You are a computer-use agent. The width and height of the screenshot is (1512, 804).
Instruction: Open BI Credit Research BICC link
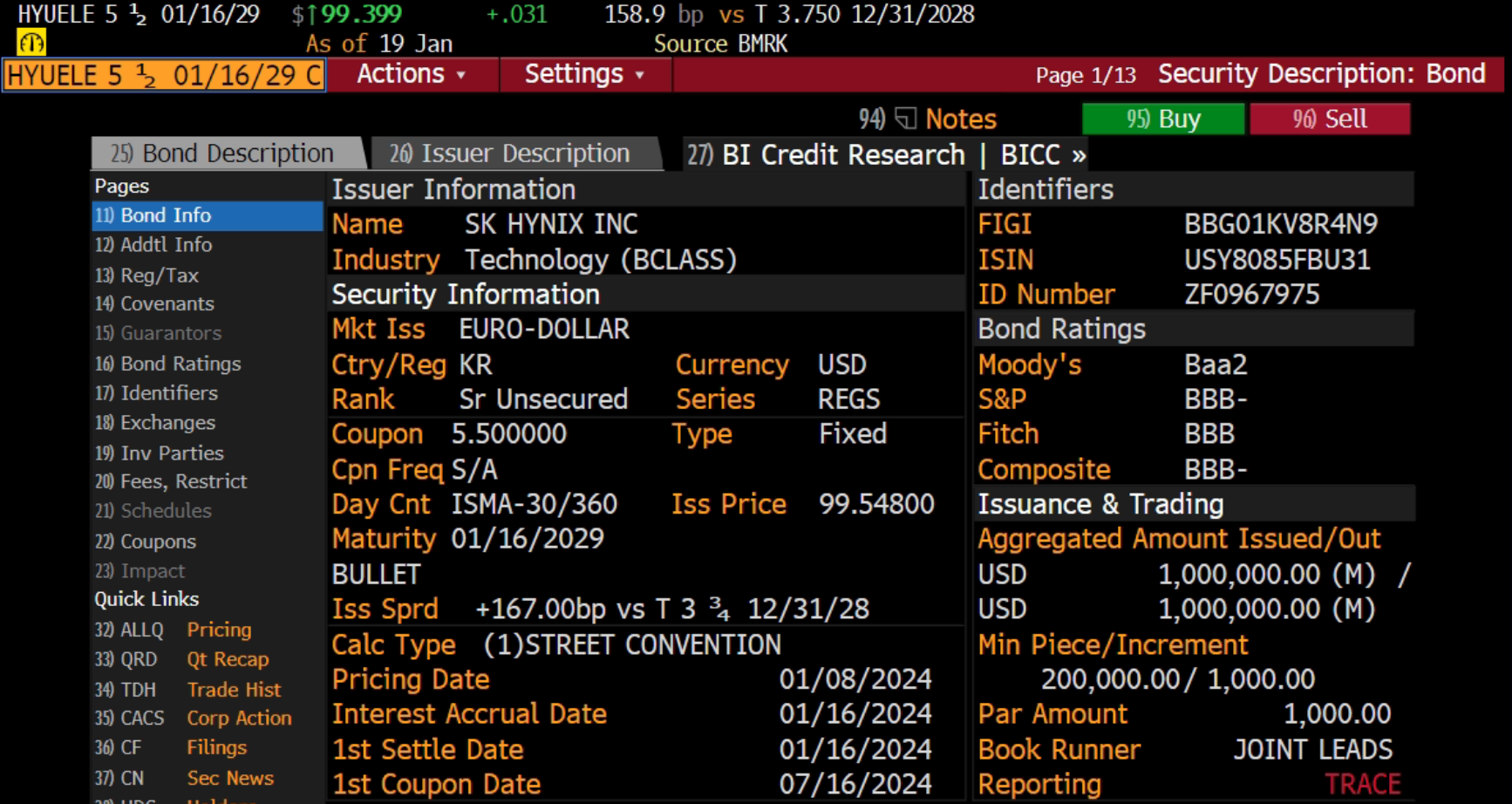click(886, 155)
